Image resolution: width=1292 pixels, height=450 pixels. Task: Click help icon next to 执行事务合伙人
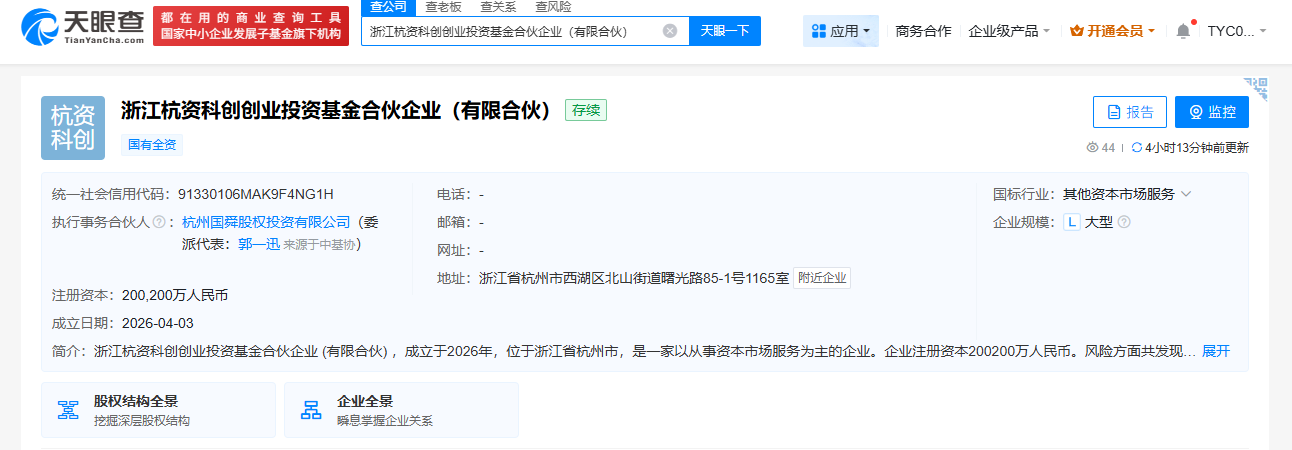coord(158,222)
